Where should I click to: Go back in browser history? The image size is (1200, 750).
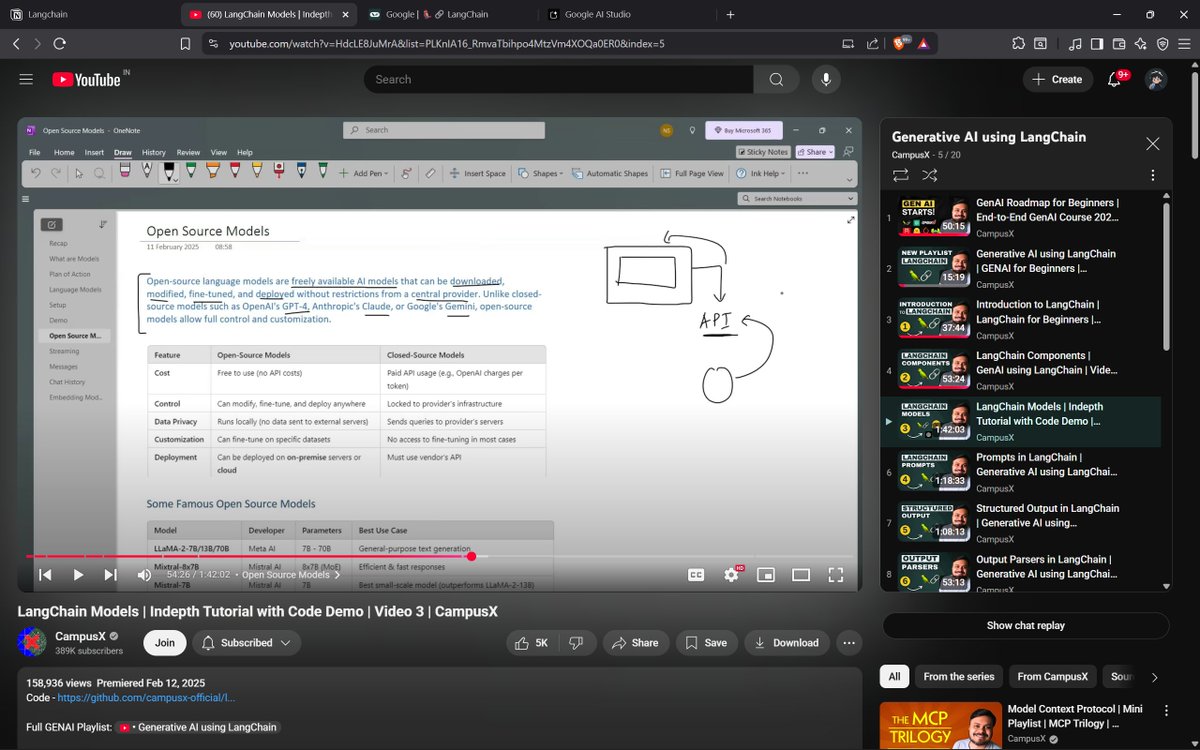[x=15, y=44]
